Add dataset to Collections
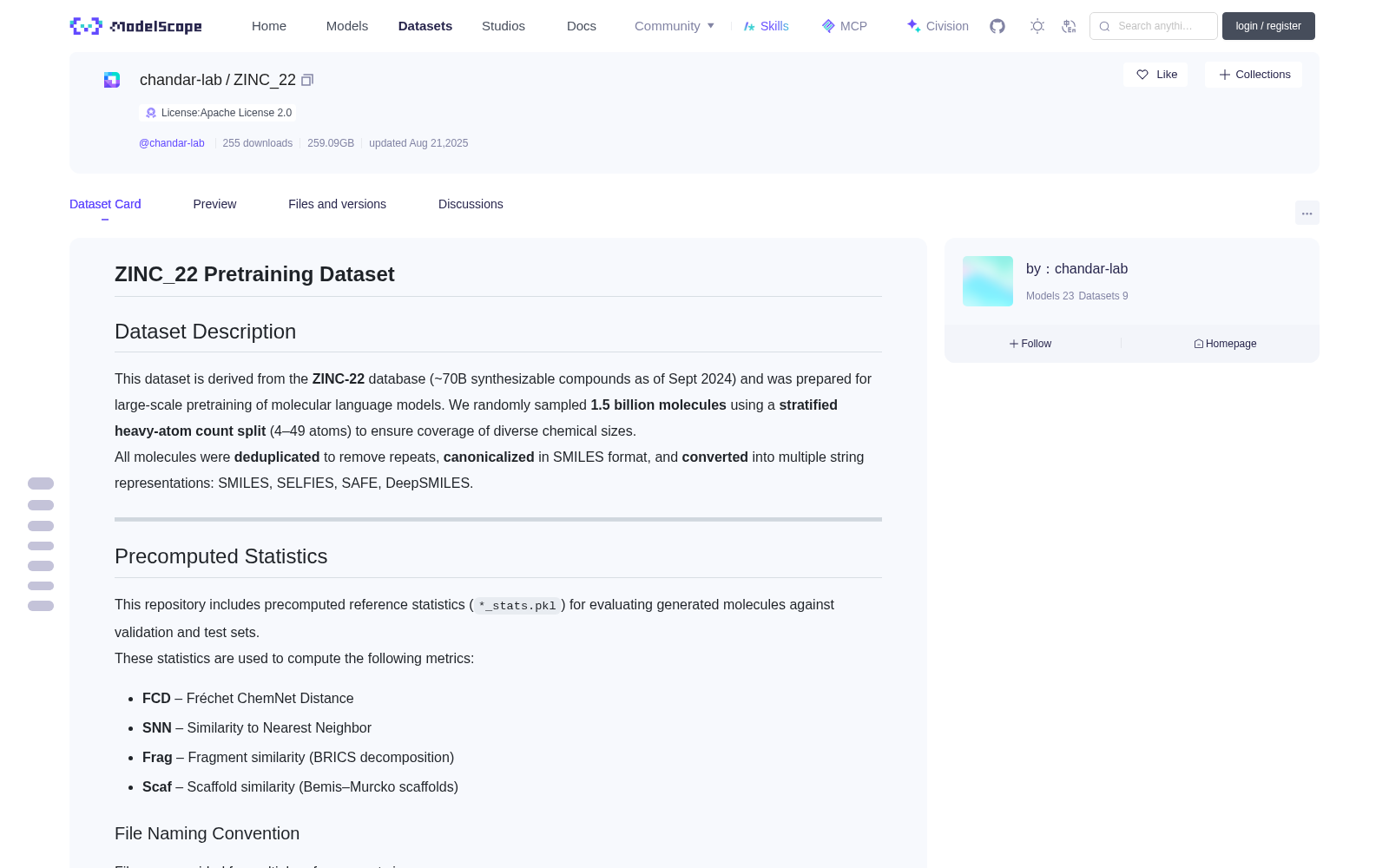The image size is (1389, 868). (1254, 75)
